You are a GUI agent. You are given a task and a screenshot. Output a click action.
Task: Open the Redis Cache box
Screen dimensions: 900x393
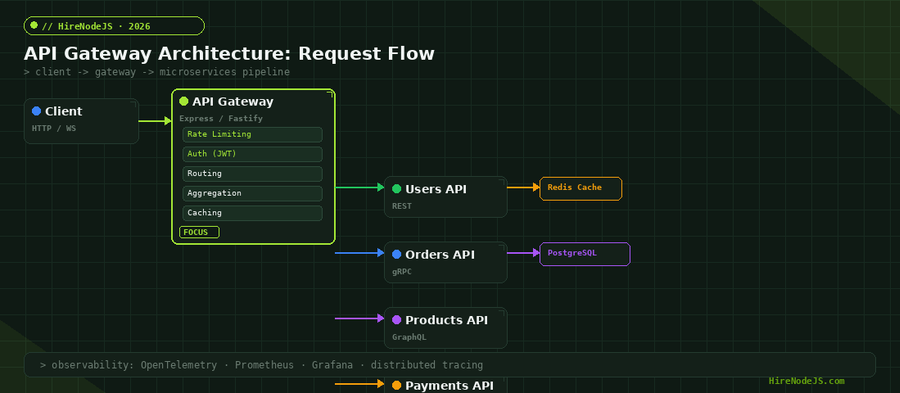pyautogui.click(x=581, y=188)
